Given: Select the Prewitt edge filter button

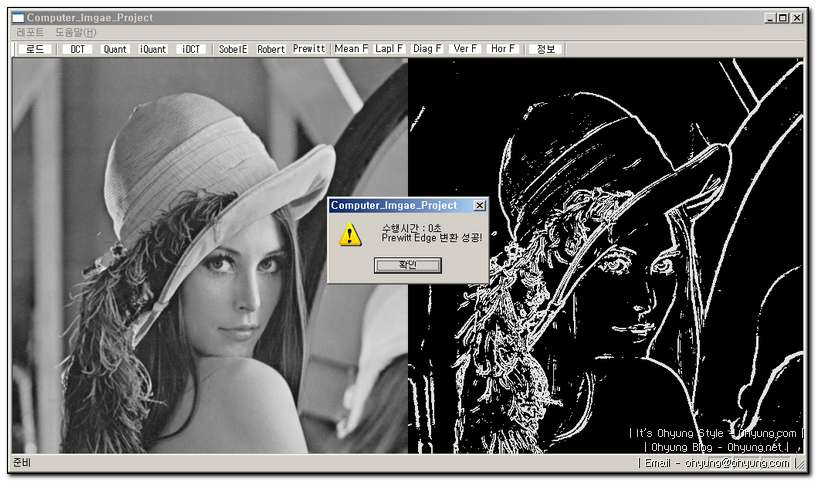Looking at the screenshot, I should pyautogui.click(x=309, y=48).
